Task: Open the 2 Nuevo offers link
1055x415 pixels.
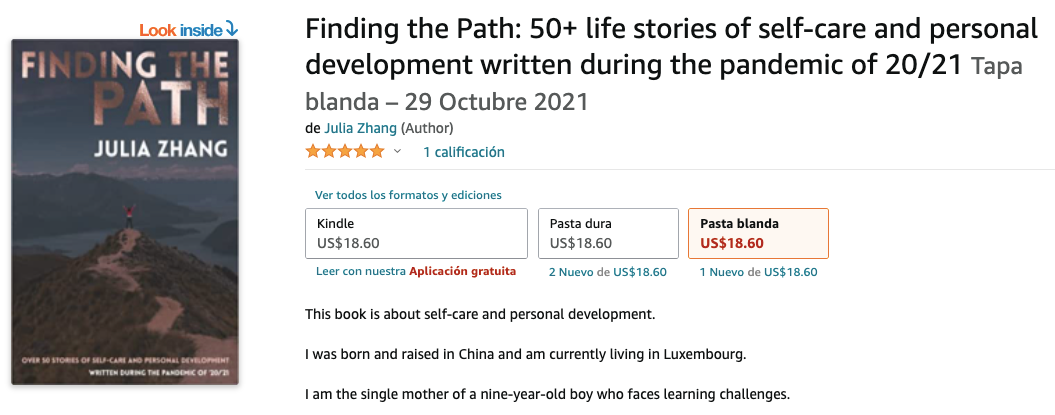Action: pyautogui.click(x=571, y=272)
